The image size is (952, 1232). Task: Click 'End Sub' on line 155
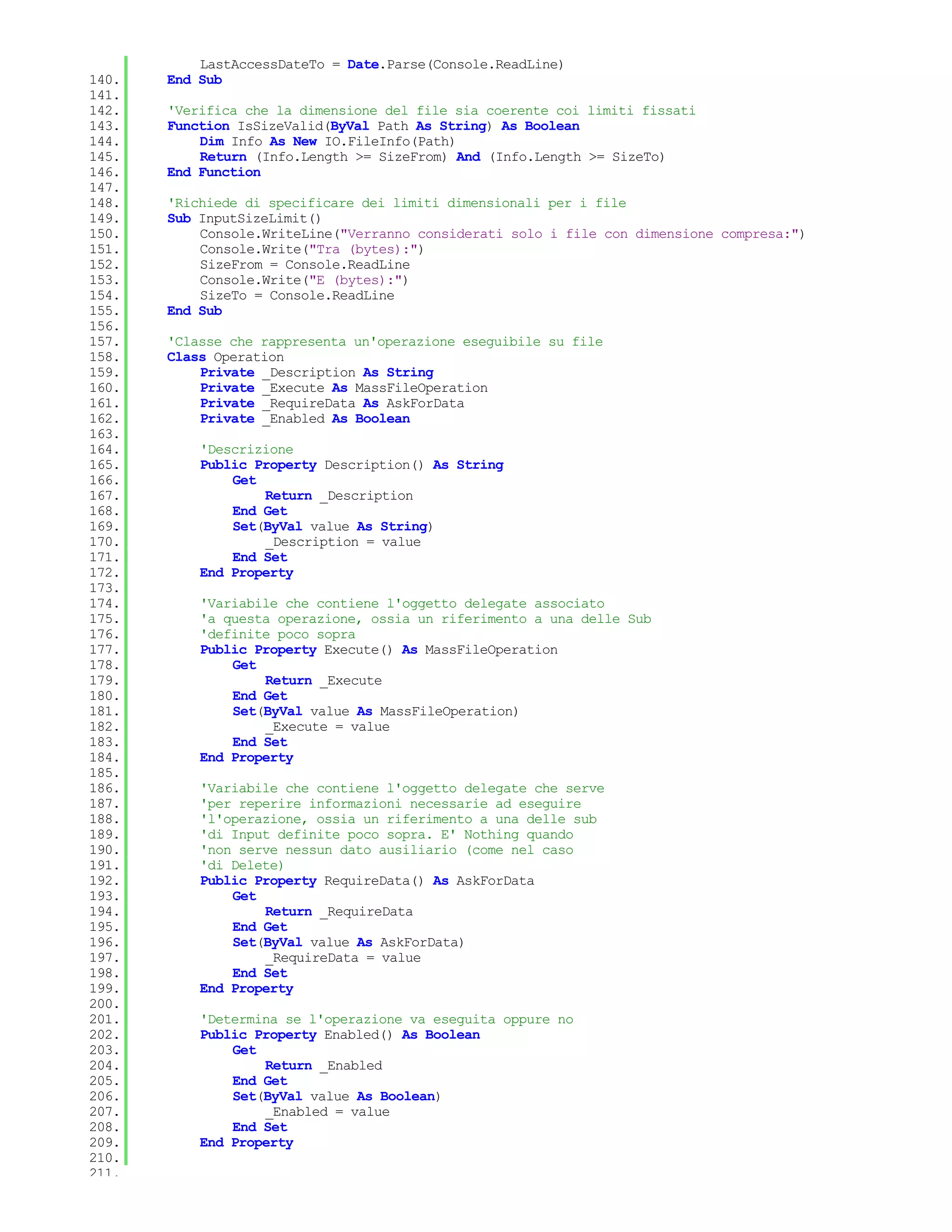click(195, 311)
